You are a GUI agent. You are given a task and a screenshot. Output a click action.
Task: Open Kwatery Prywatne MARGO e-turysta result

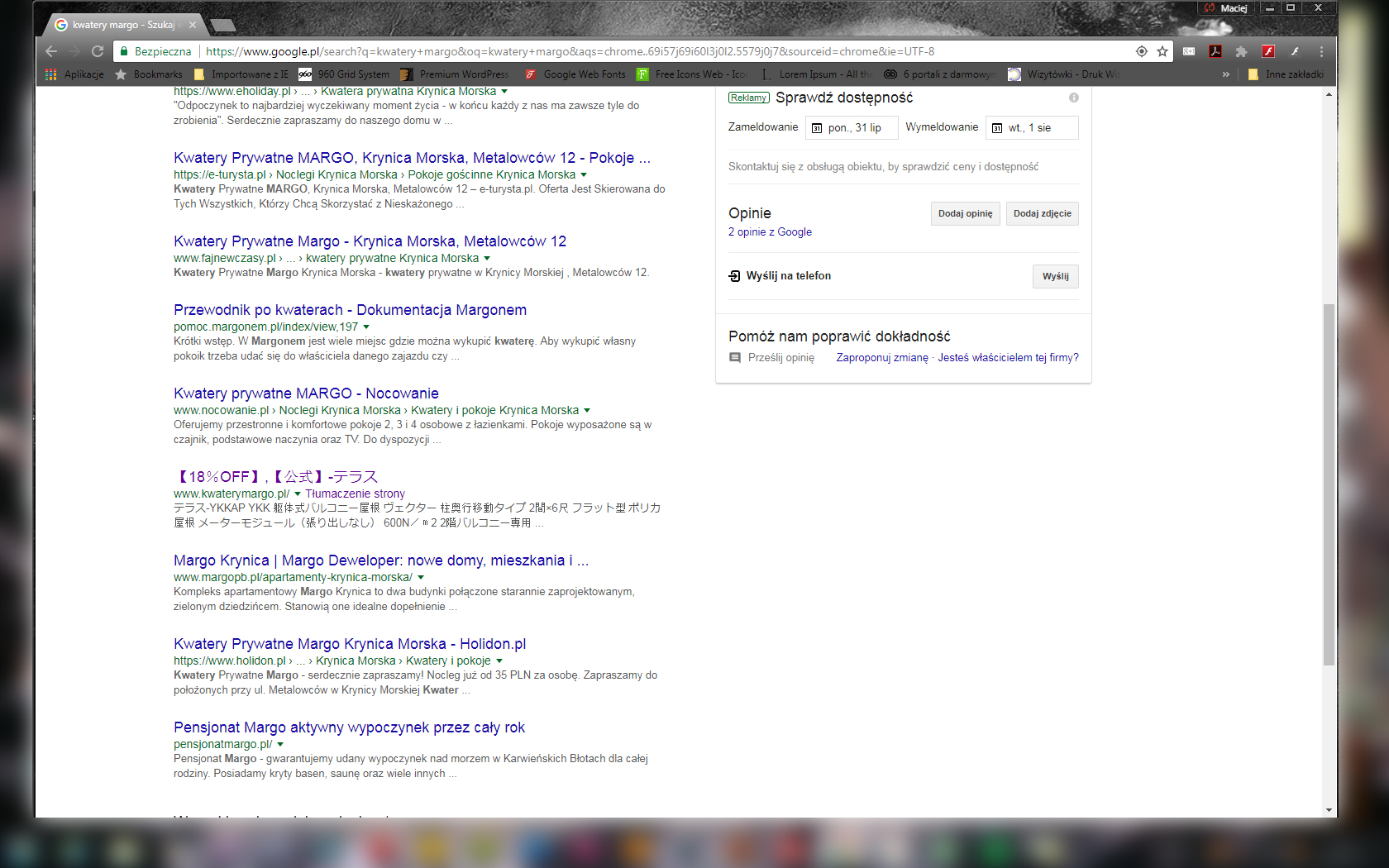pos(412,158)
